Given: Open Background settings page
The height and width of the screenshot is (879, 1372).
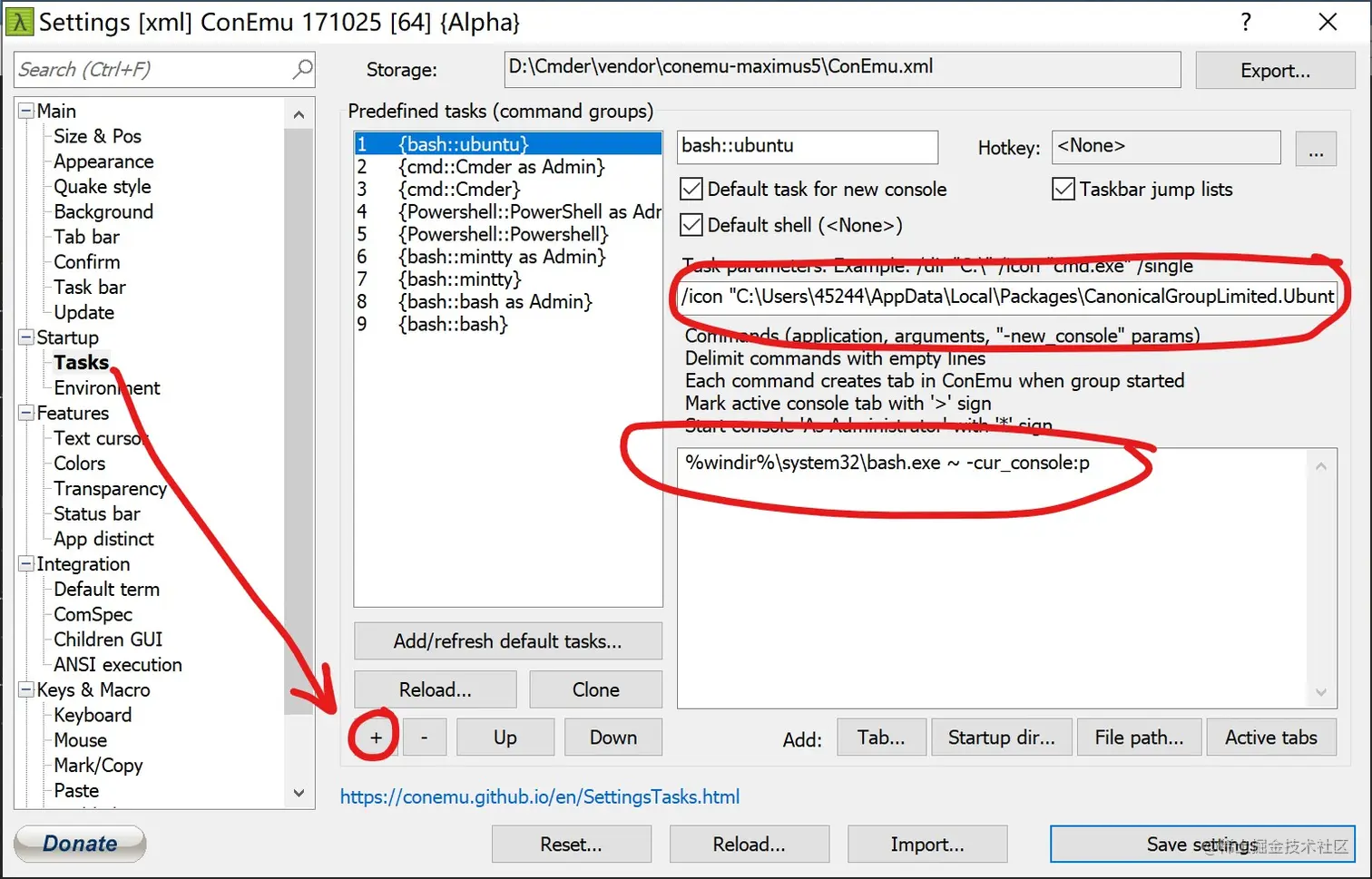Looking at the screenshot, I should tap(103, 211).
